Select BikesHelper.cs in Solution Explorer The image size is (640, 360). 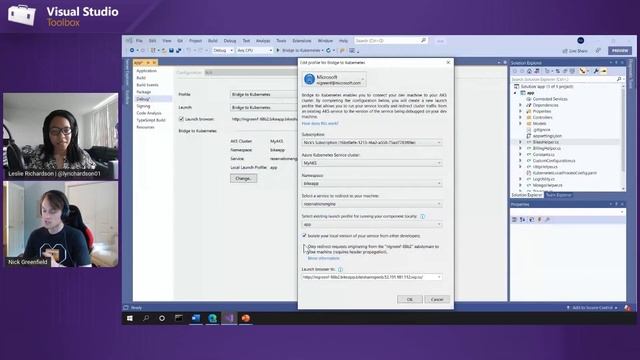546,142
